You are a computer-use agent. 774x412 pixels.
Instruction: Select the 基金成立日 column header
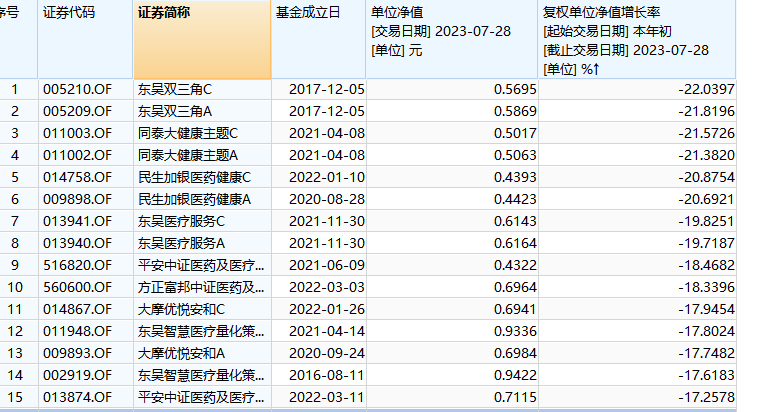[308, 13]
